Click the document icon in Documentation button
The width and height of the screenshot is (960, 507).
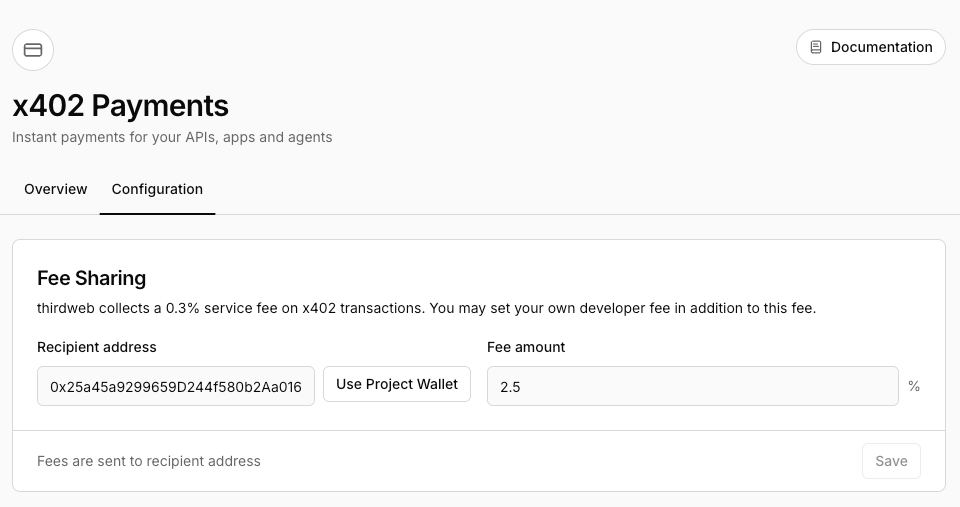pyautogui.click(x=816, y=47)
